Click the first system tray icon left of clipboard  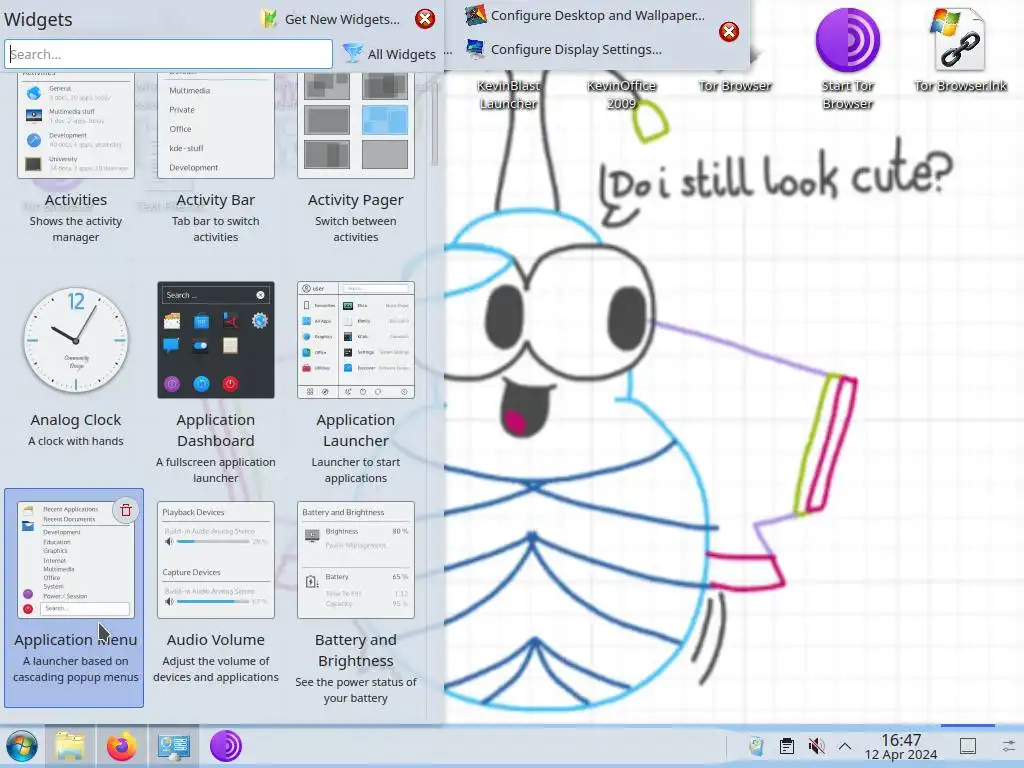pyautogui.click(x=757, y=746)
